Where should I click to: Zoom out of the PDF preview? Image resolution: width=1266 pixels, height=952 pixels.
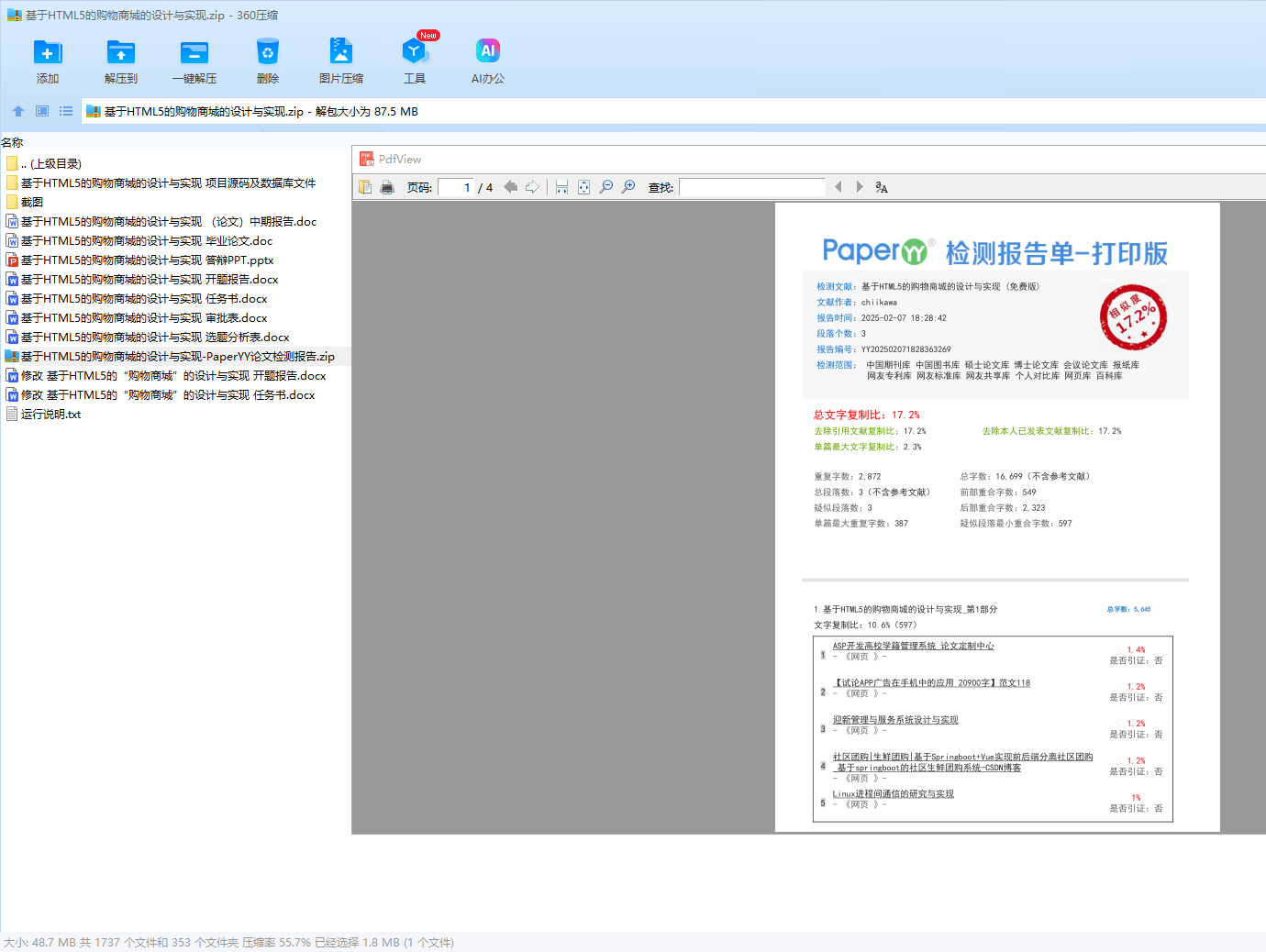(606, 187)
